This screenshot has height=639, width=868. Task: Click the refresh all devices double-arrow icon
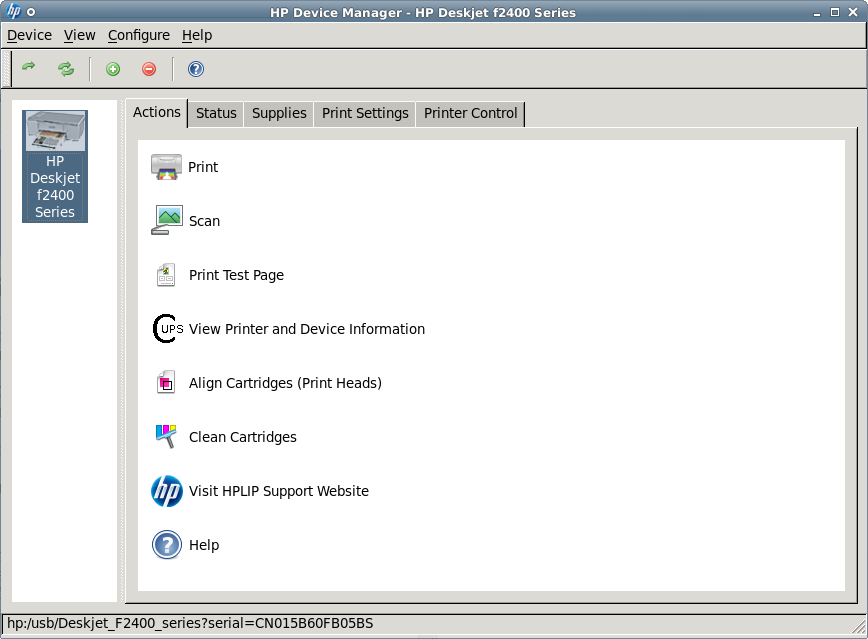coord(66,69)
